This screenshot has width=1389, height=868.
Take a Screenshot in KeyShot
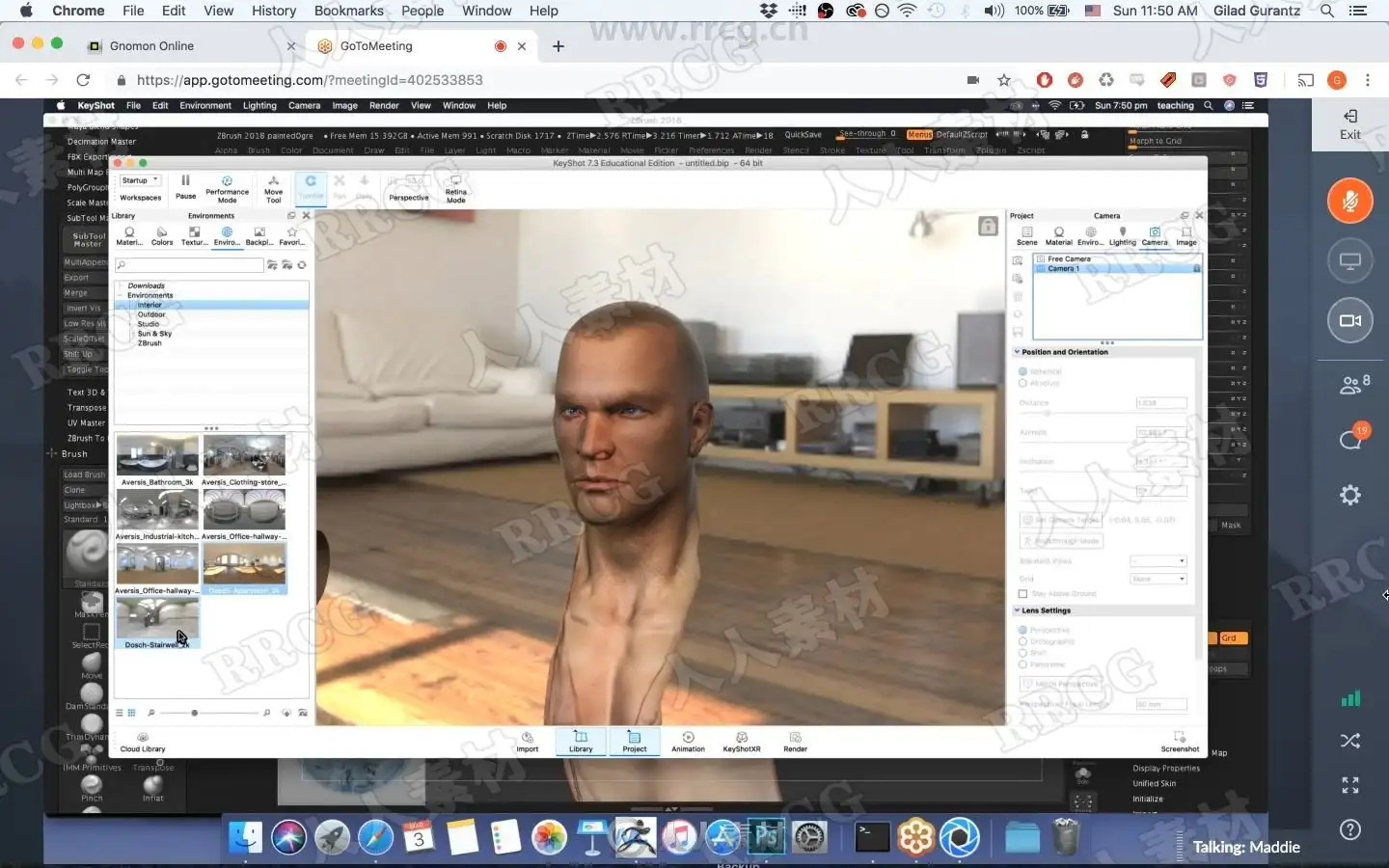point(1180,742)
